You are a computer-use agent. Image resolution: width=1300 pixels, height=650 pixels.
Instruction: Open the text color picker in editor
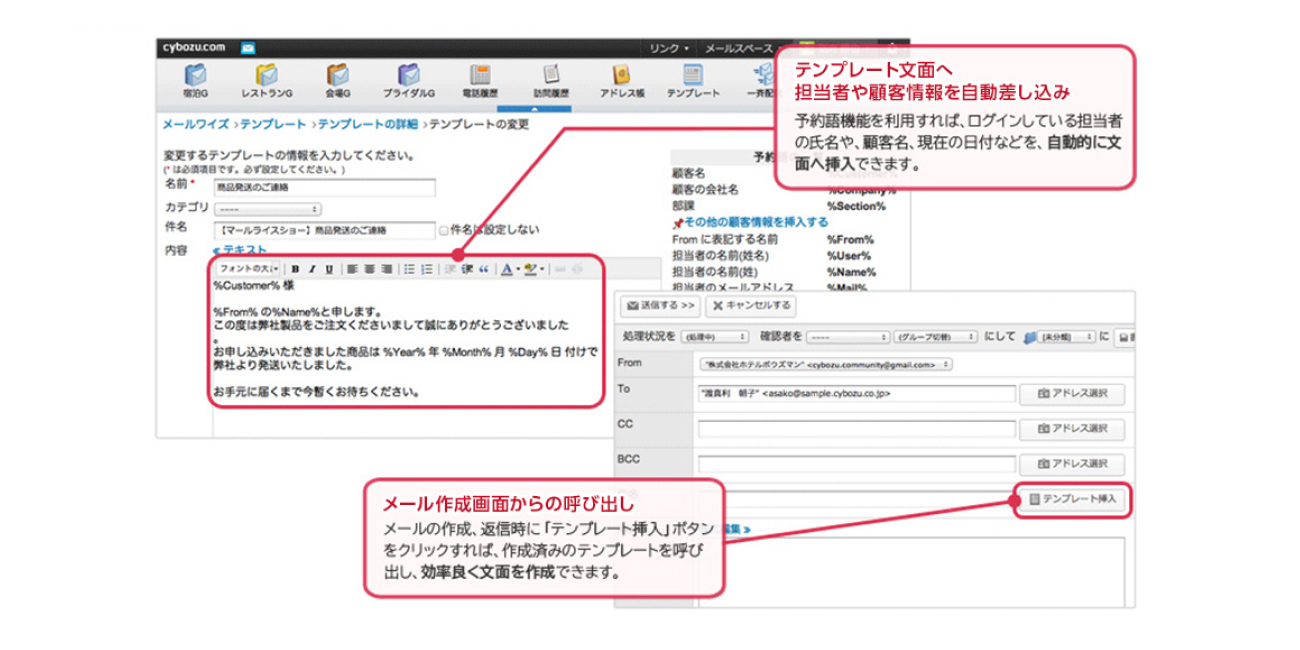pyautogui.click(x=508, y=271)
